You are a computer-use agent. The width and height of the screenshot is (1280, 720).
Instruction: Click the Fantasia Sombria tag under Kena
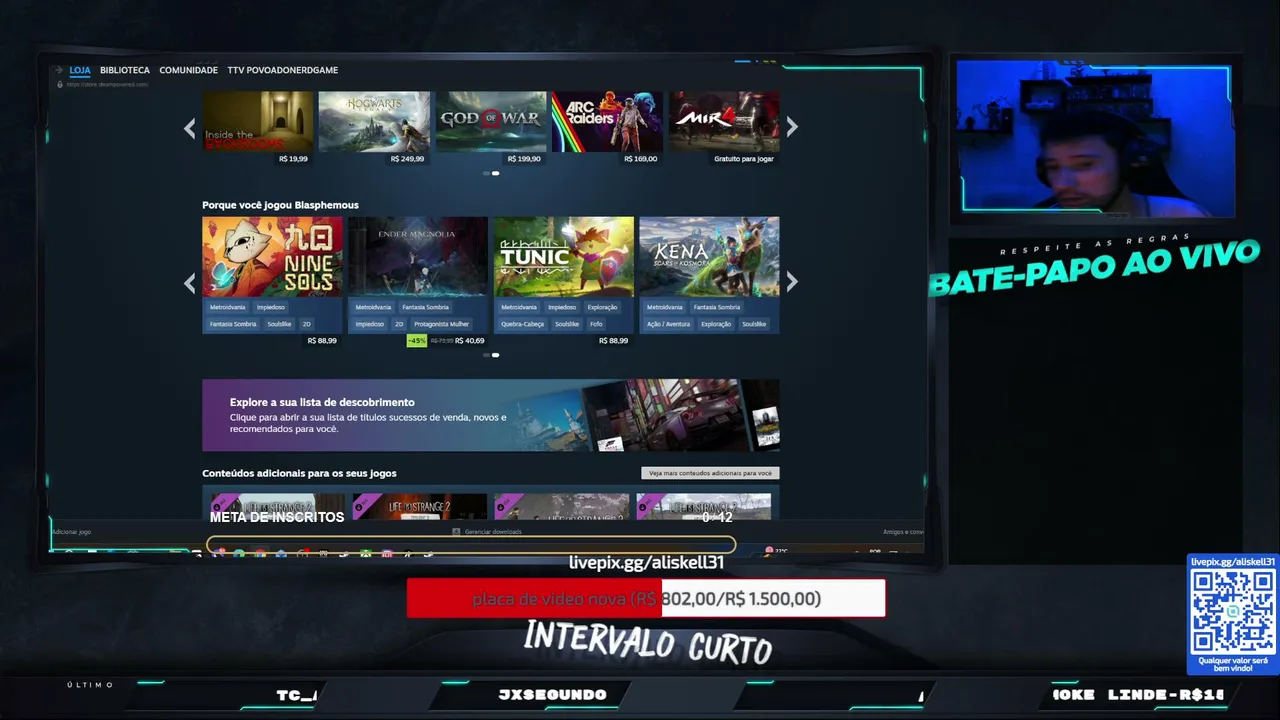[717, 307]
